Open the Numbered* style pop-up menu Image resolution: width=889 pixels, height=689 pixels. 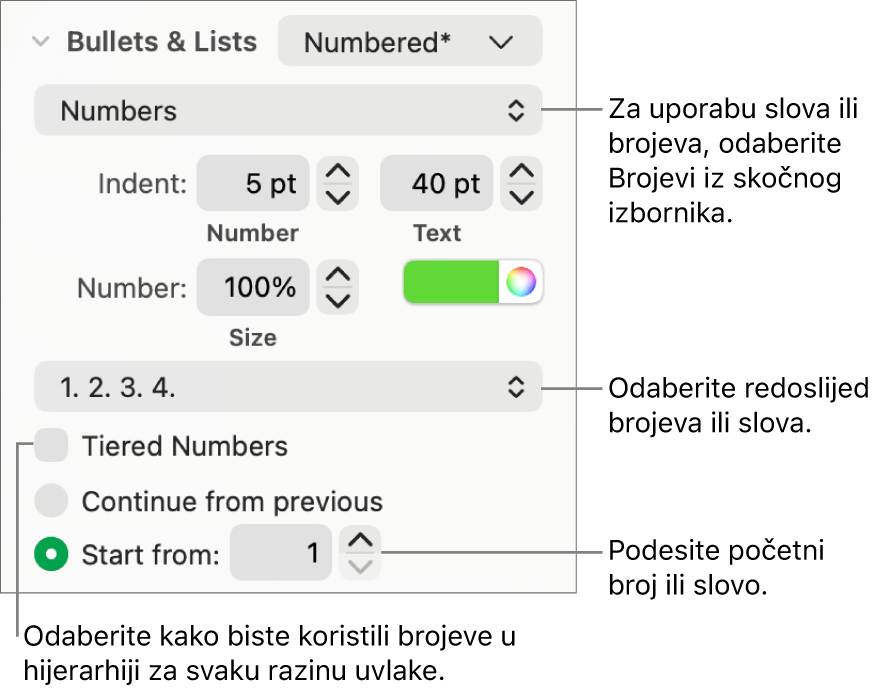[x=409, y=42]
